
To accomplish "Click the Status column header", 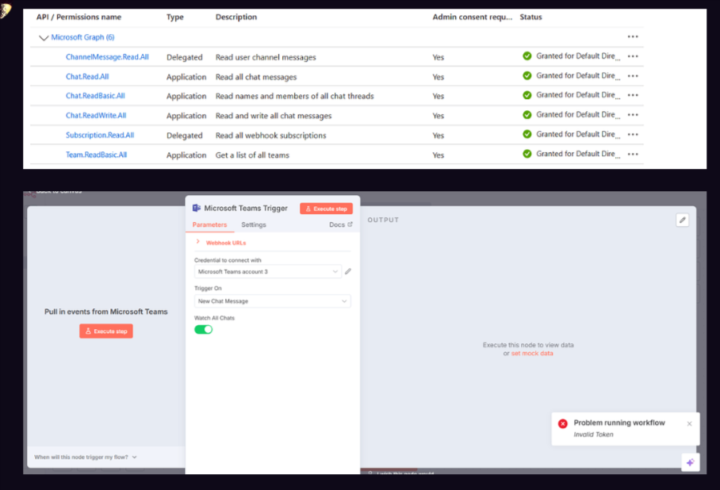I will point(531,17).
